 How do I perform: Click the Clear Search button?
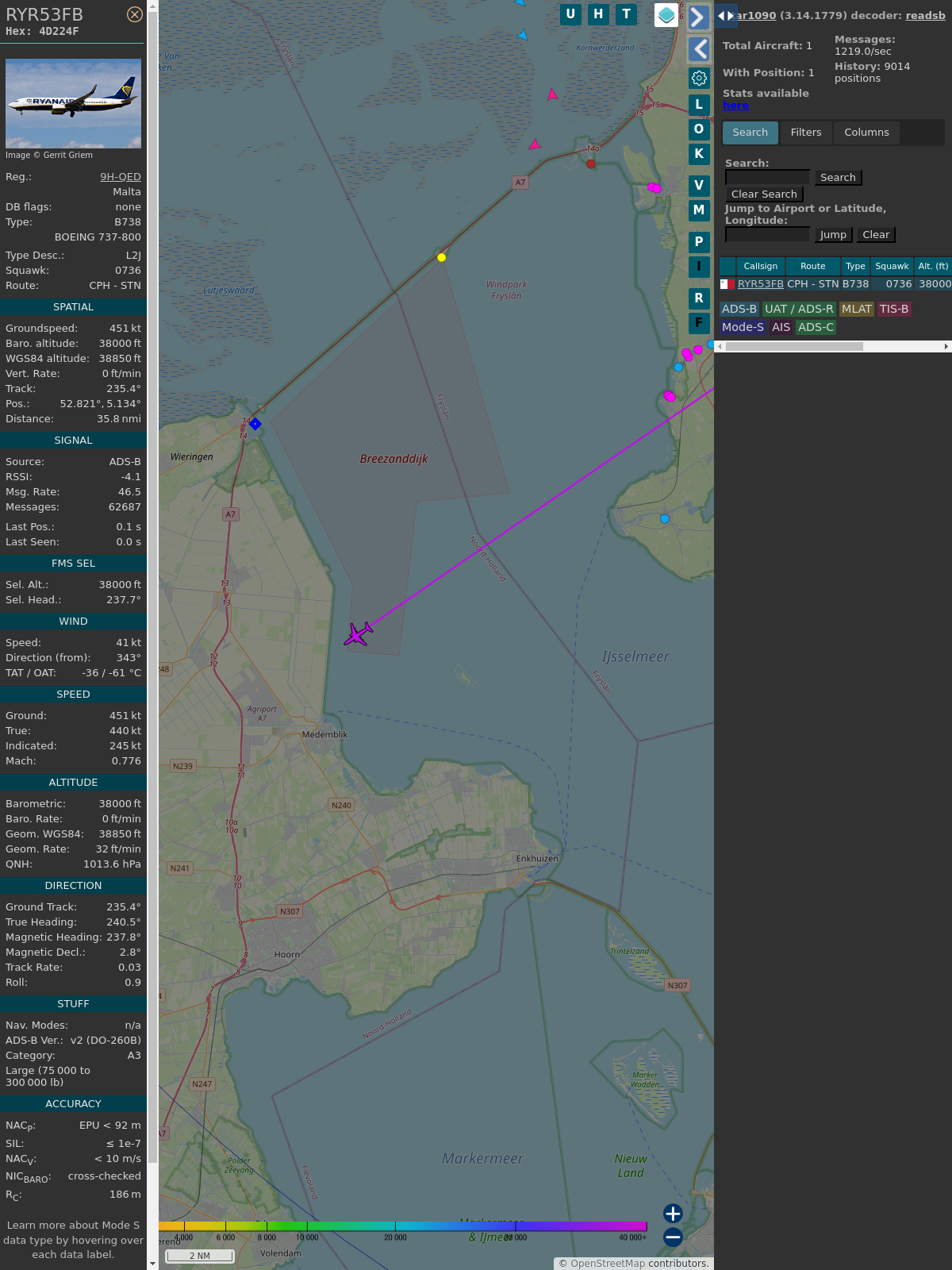pos(764,194)
